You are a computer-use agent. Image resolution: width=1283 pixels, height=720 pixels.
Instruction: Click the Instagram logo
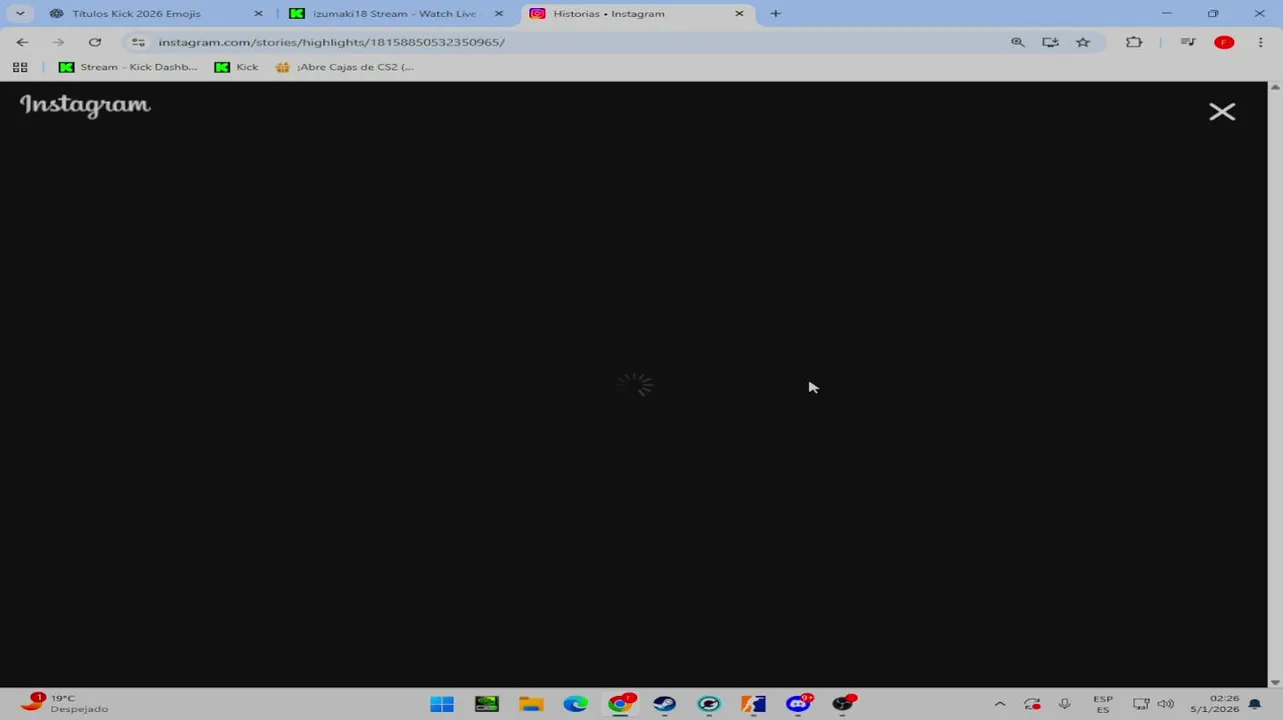pyautogui.click(x=85, y=105)
